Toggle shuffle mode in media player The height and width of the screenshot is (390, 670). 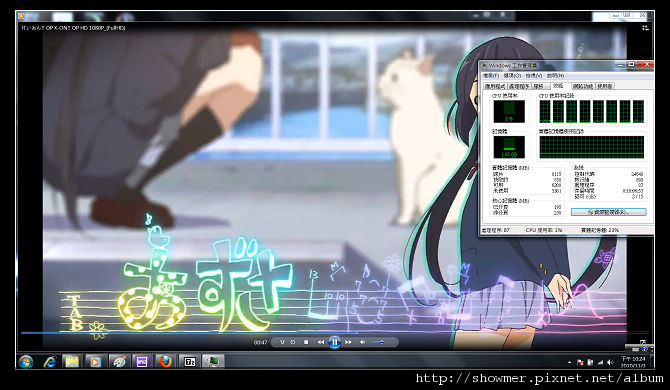[x=282, y=342]
